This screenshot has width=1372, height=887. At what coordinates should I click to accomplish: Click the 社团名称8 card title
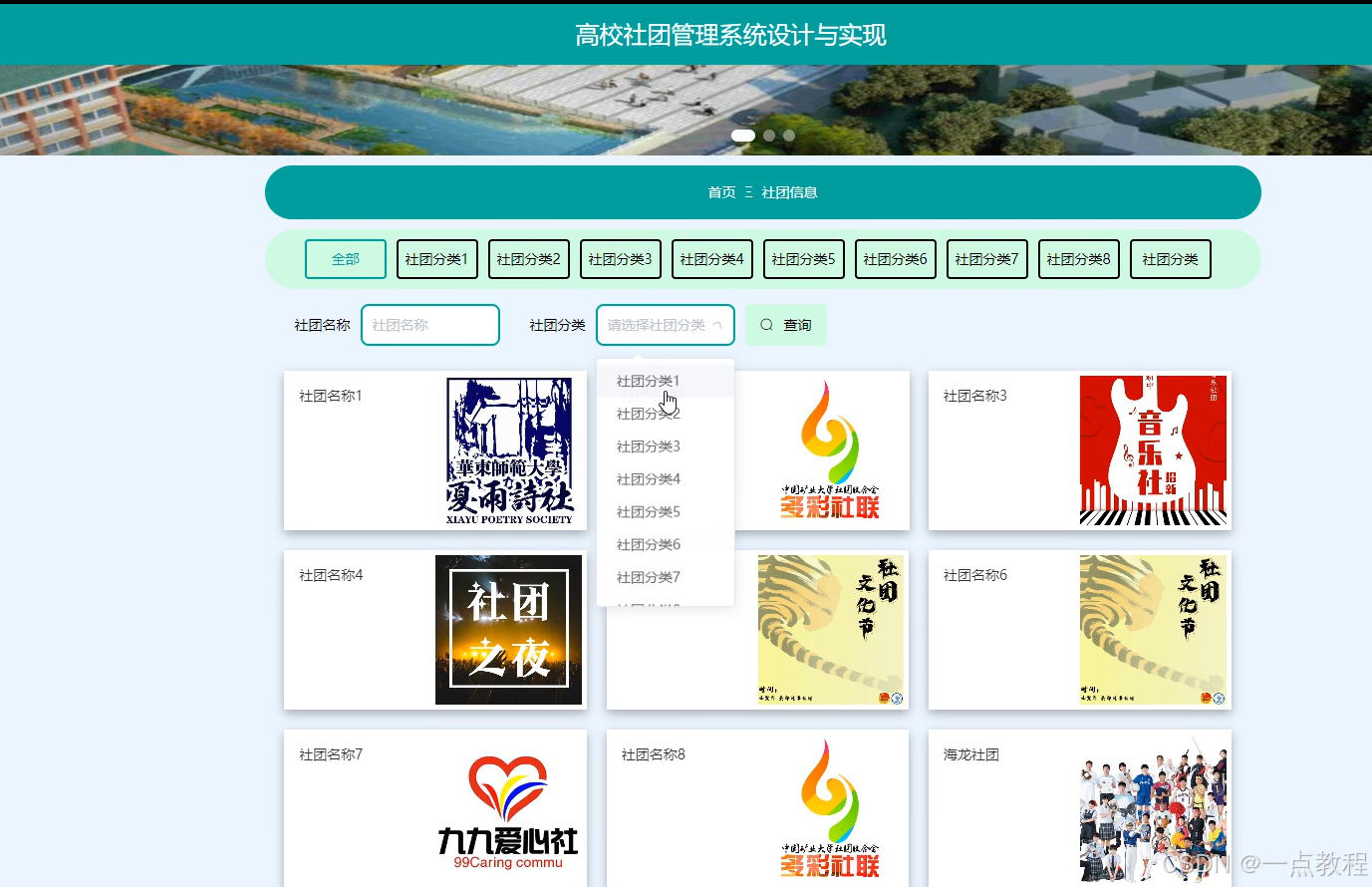[x=654, y=754]
